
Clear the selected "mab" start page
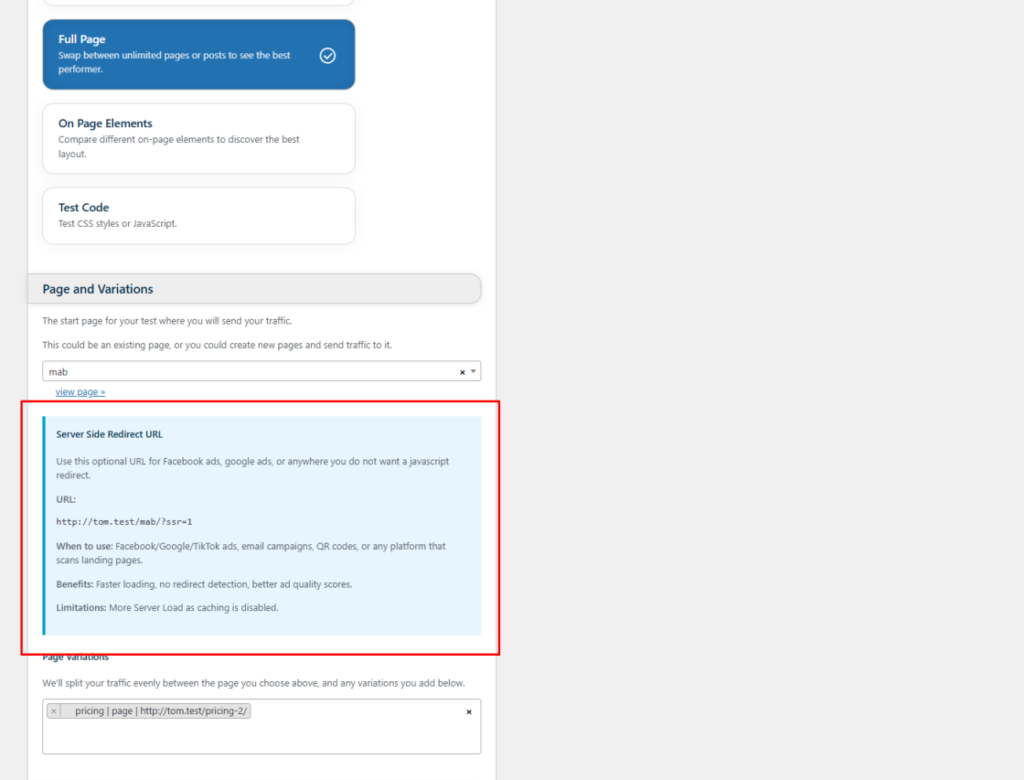462,372
